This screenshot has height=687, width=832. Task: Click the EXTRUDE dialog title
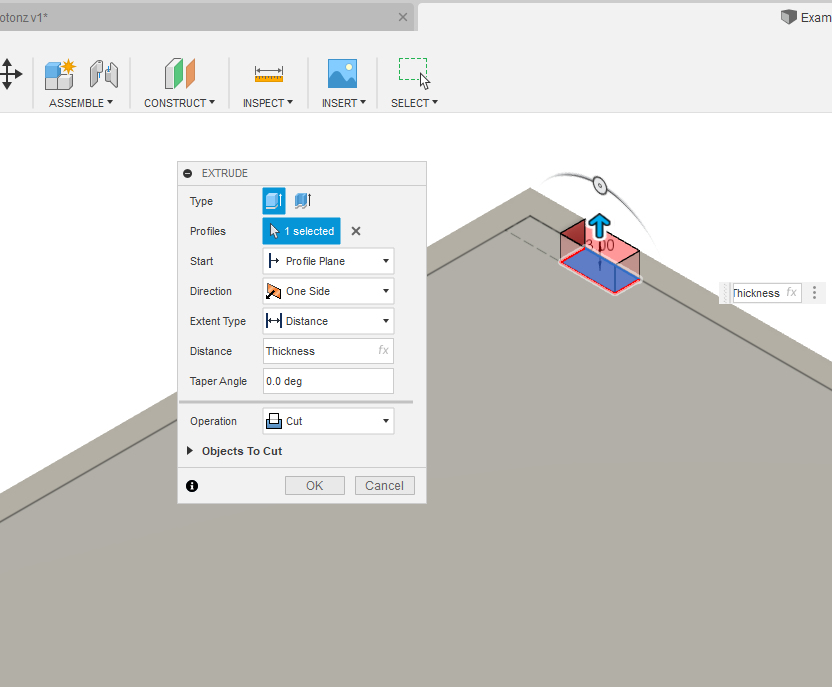pos(225,173)
